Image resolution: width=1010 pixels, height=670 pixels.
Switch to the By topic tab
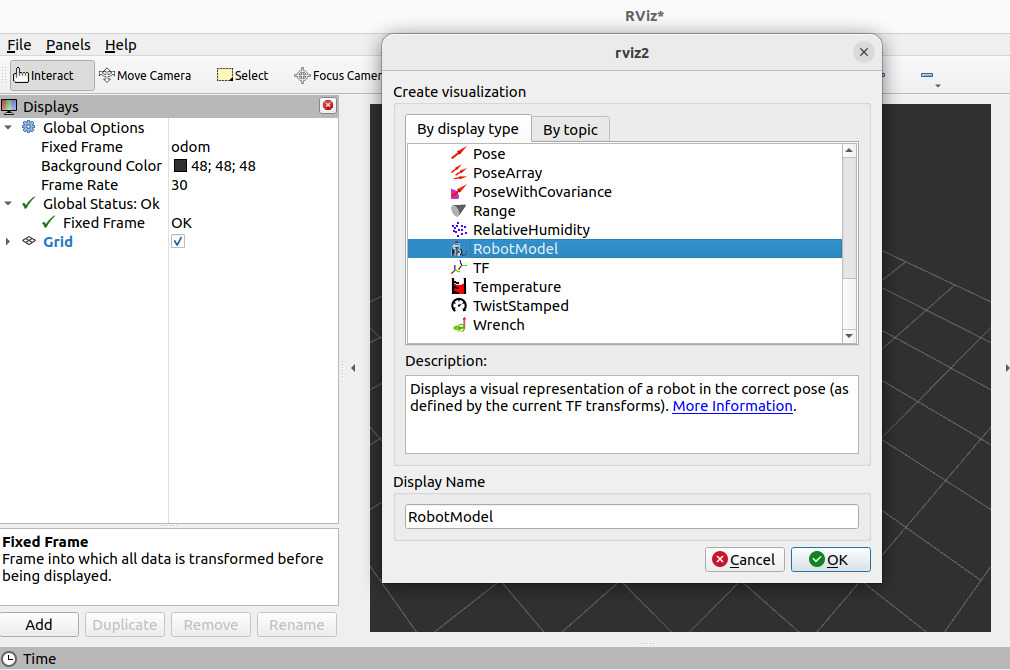[570, 129]
